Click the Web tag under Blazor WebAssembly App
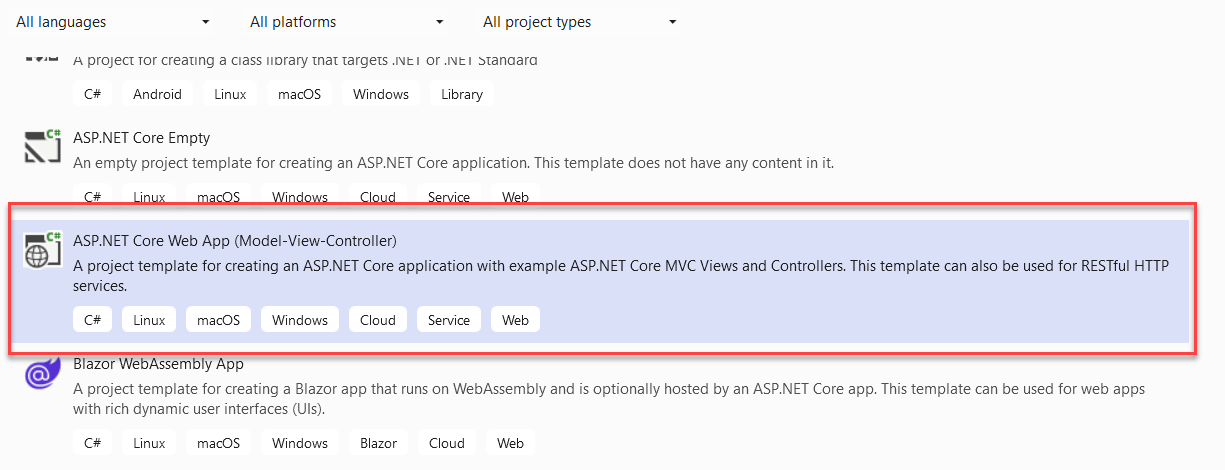1225x470 pixels. click(510, 443)
